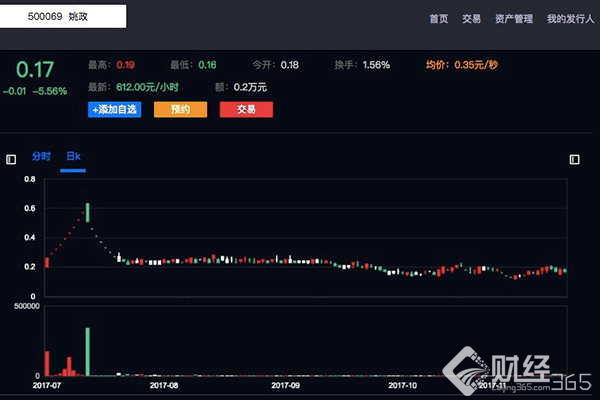601x401 pixels.
Task: Click the 换手 1.56% value
Action: click(x=376, y=65)
